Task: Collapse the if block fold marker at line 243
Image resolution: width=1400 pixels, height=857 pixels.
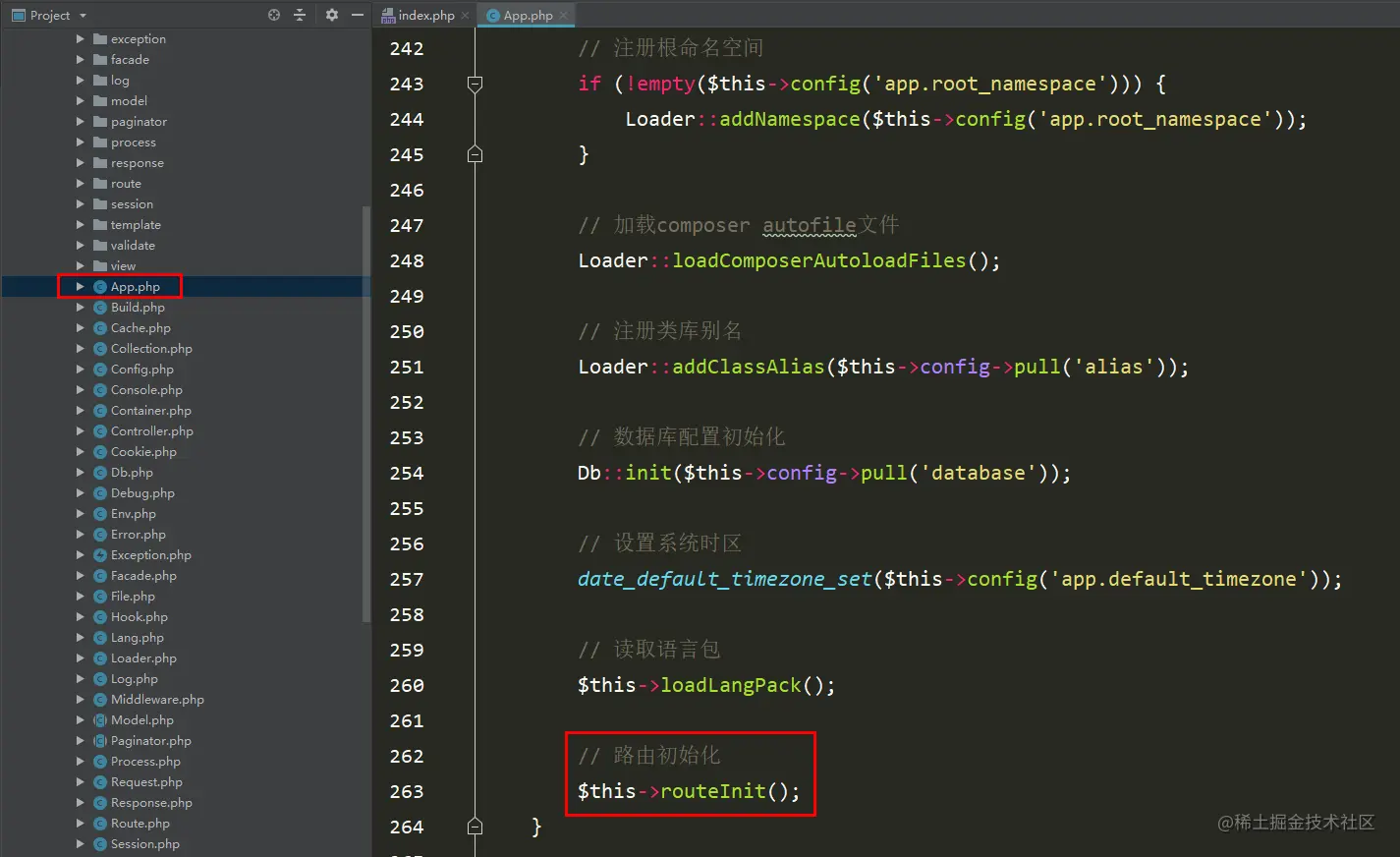Action: pos(475,84)
